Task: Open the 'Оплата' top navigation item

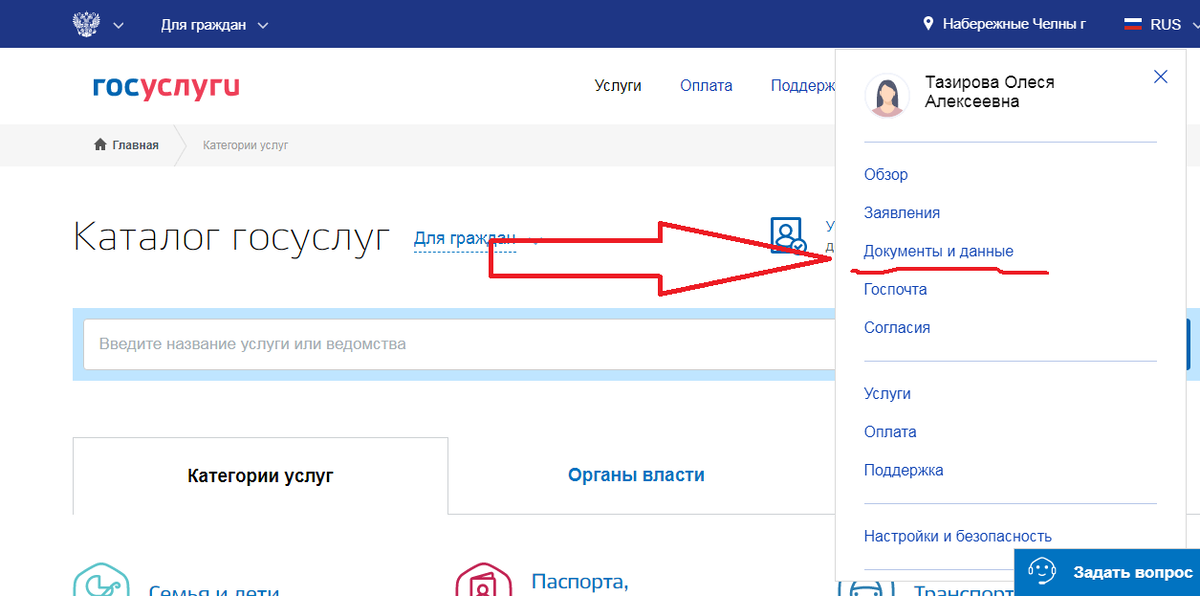Action: pyautogui.click(x=706, y=86)
